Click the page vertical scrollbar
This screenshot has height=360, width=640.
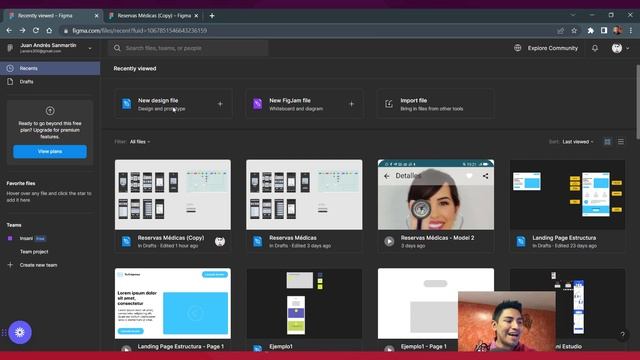tap(638, 102)
